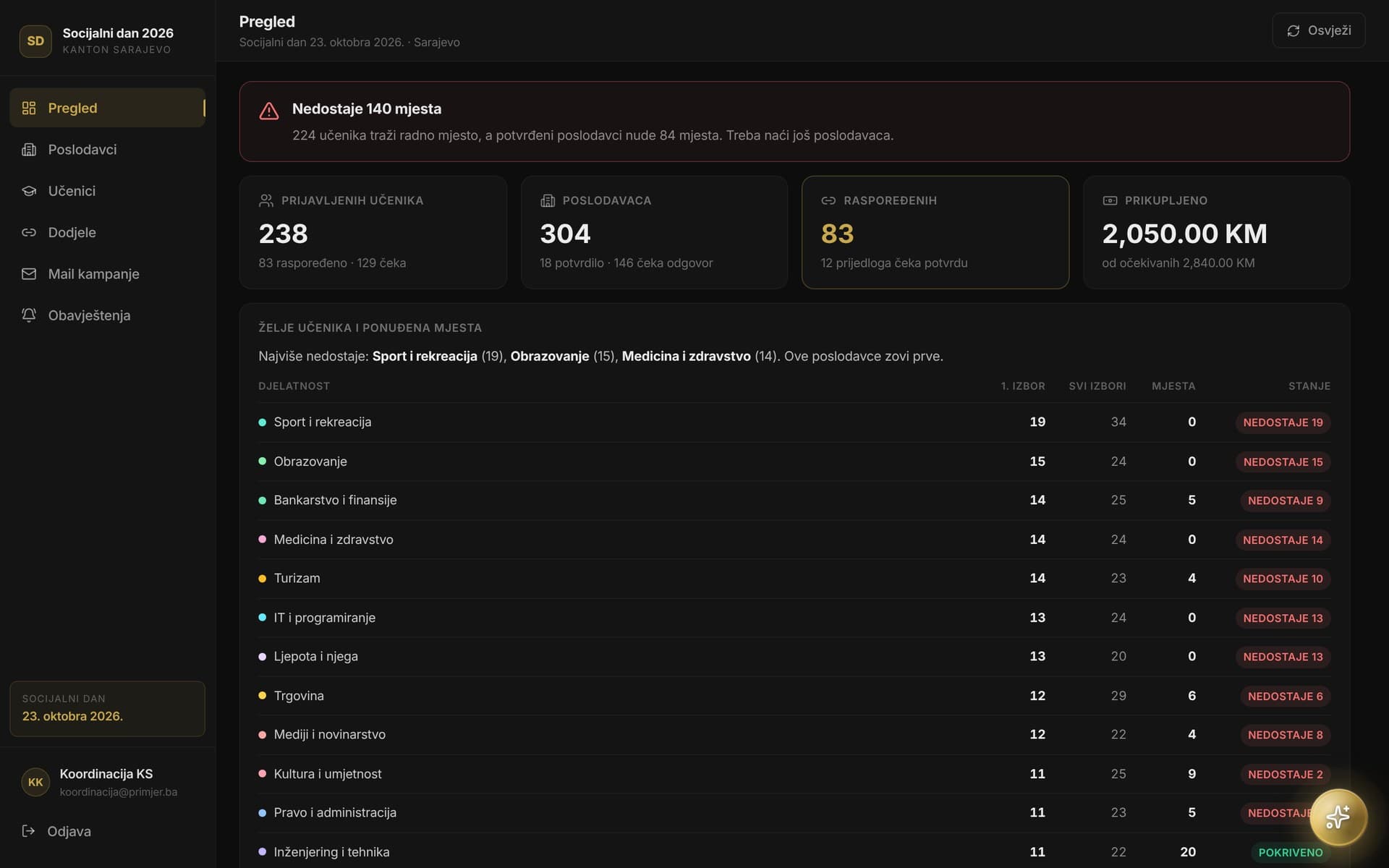The height and width of the screenshot is (868, 1389).
Task: Open the Raspoređenih 83 stat card
Action: point(935,232)
